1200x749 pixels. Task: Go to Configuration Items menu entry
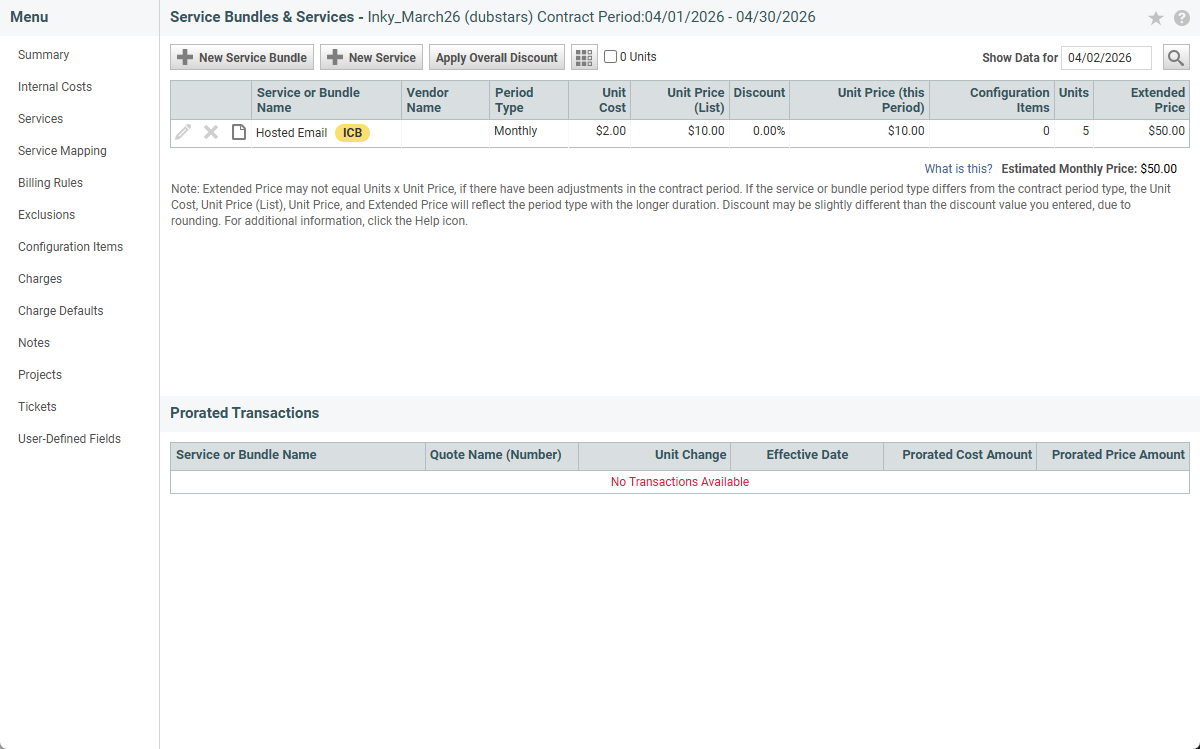click(x=70, y=247)
